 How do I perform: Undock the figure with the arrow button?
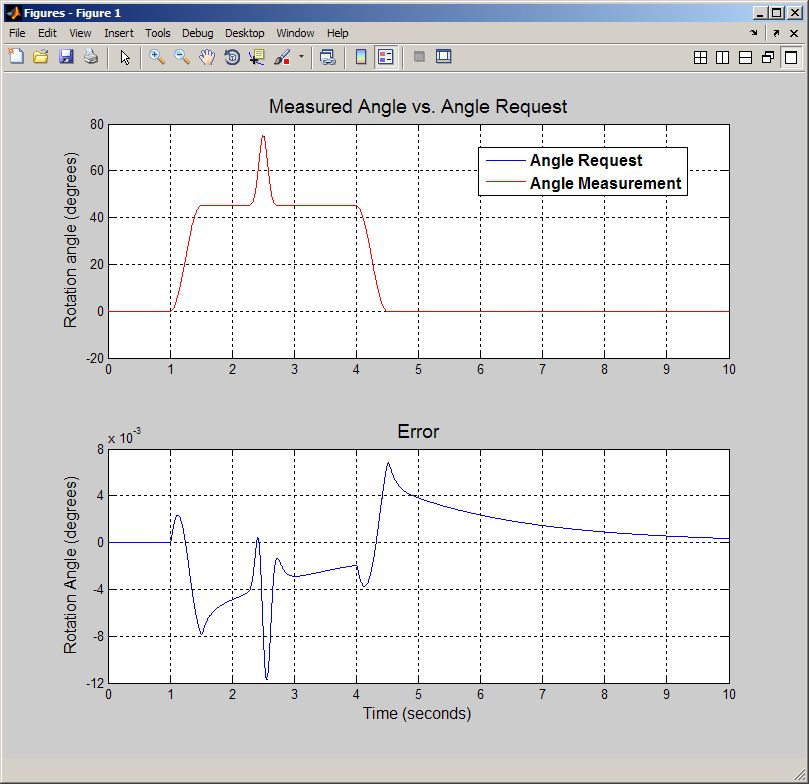(775, 33)
